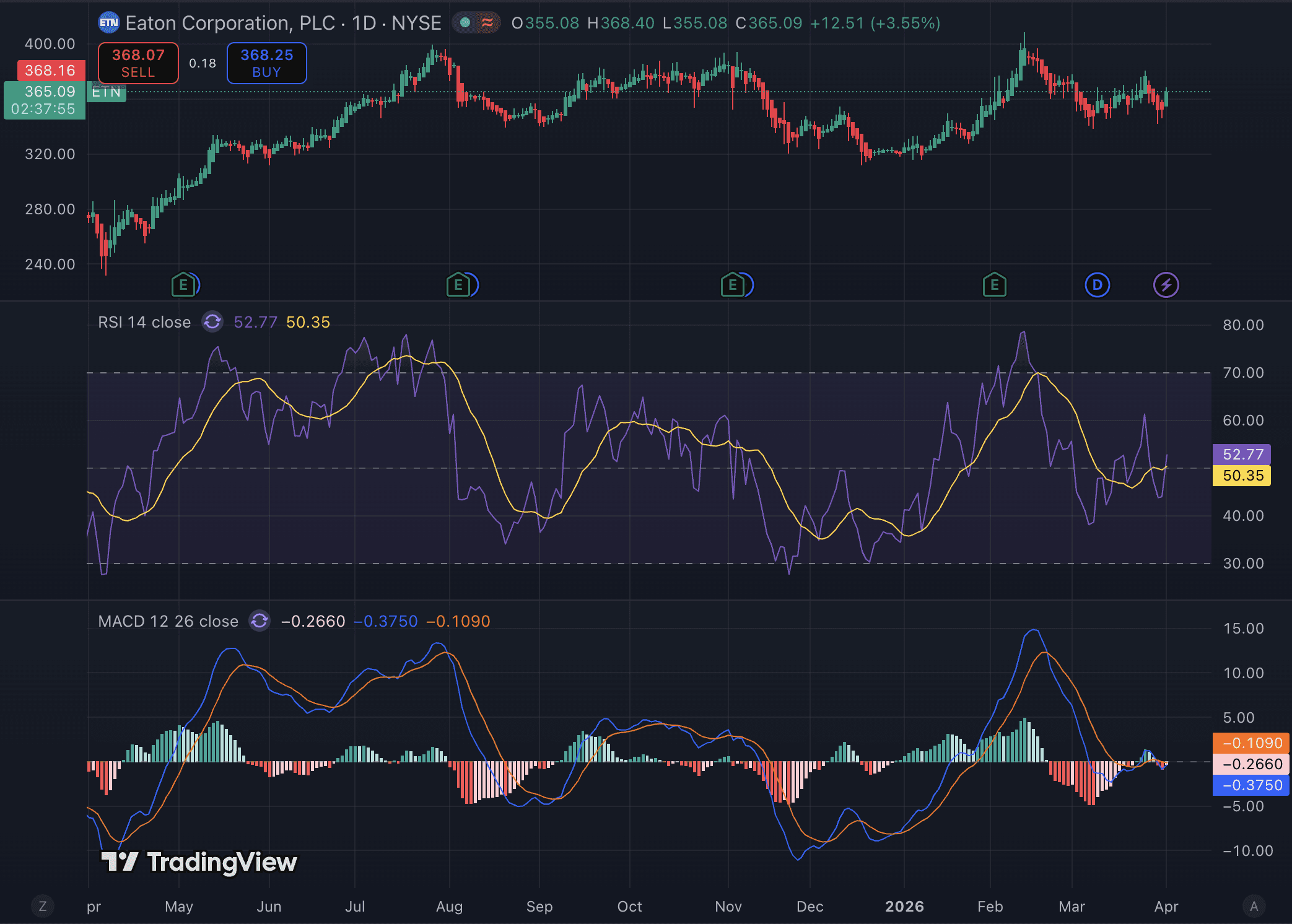Click the purple lightning event marker
This screenshot has height=924, width=1292.
click(x=1166, y=285)
